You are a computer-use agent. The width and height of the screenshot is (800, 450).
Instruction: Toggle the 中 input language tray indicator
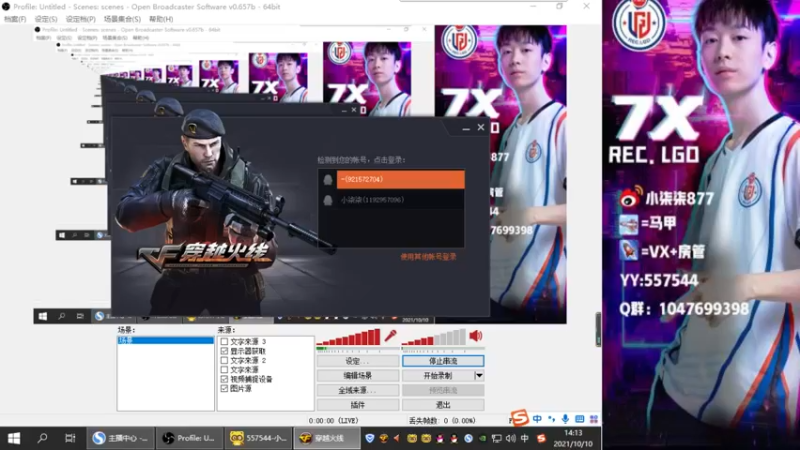pos(524,438)
